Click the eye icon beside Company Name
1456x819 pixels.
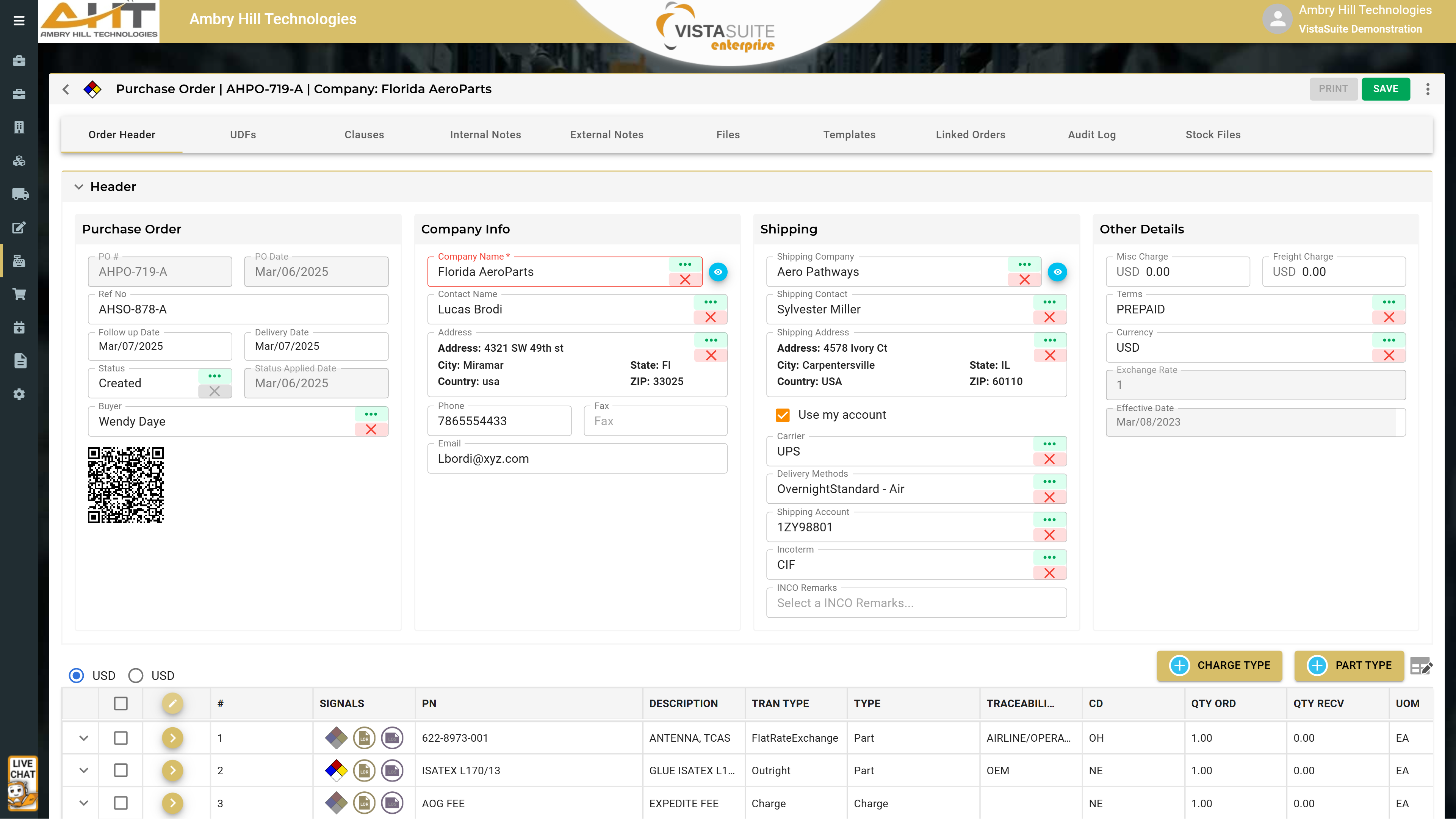pyautogui.click(x=718, y=272)
